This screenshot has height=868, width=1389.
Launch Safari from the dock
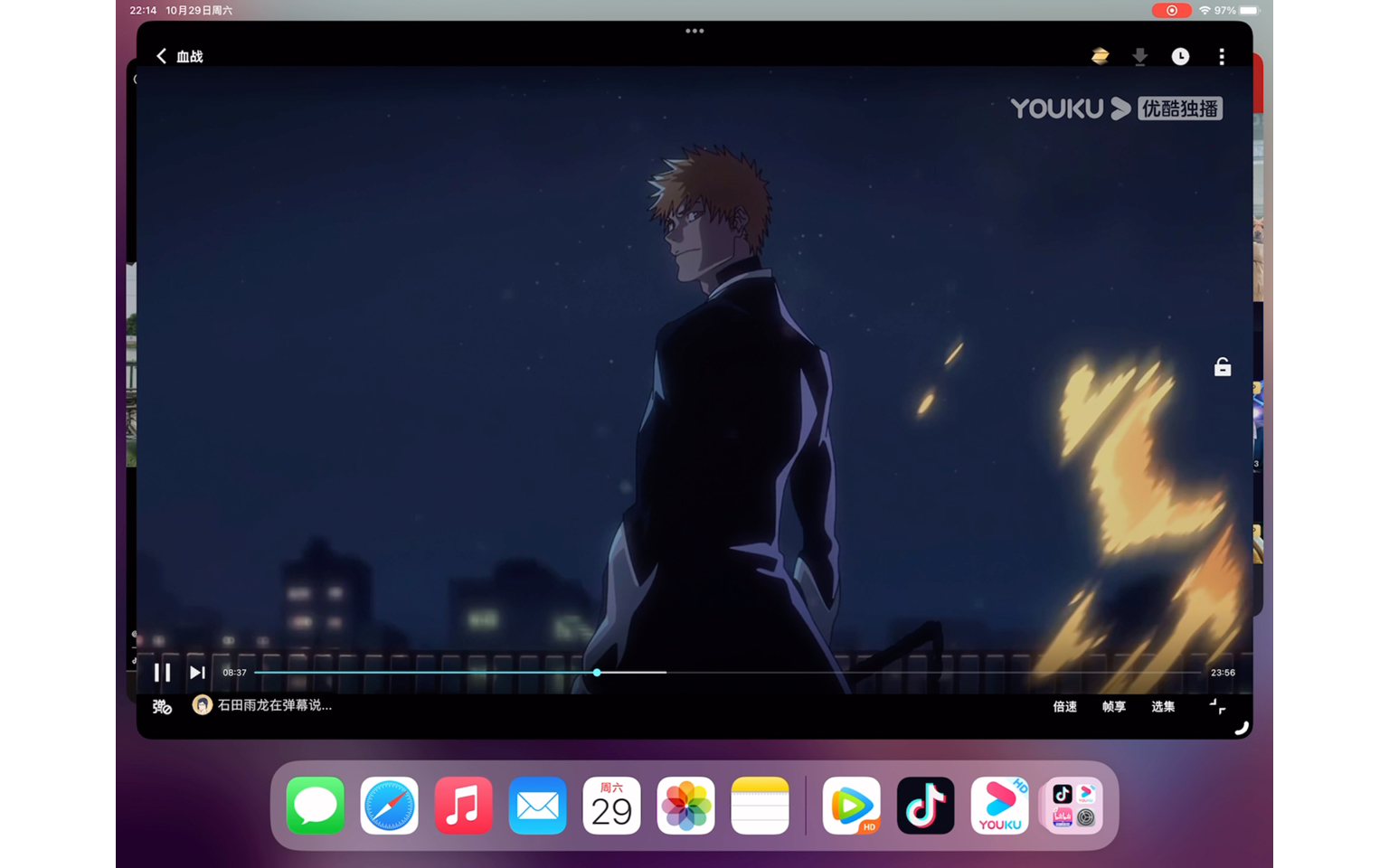pyautogui.click(x=390, y=806)
